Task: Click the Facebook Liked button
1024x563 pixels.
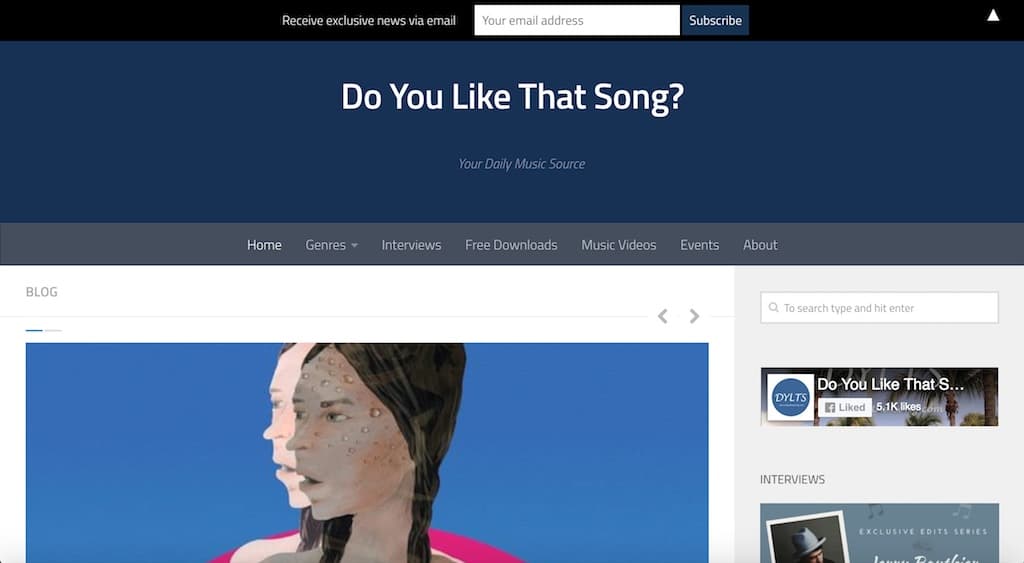Action: [x=845, y=407]
